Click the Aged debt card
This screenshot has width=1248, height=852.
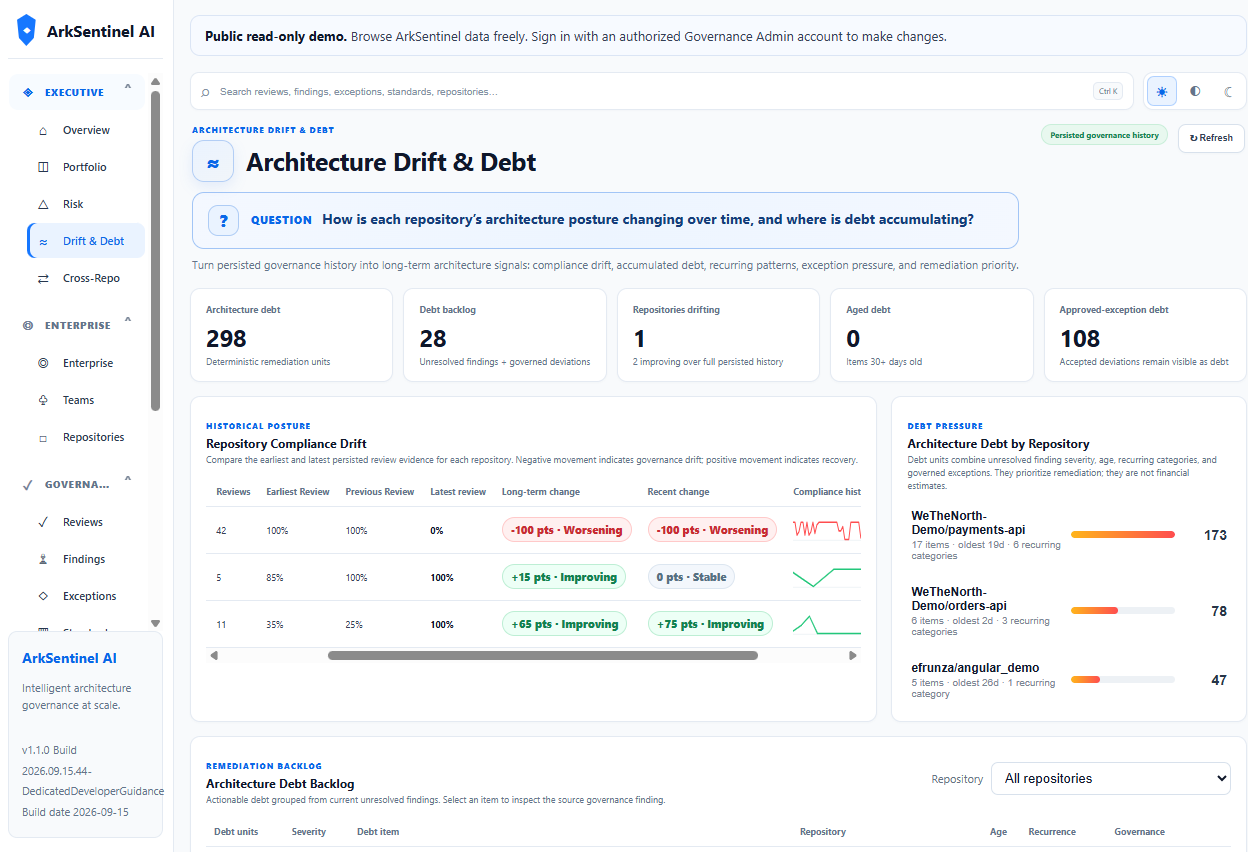tap(932, 335)
